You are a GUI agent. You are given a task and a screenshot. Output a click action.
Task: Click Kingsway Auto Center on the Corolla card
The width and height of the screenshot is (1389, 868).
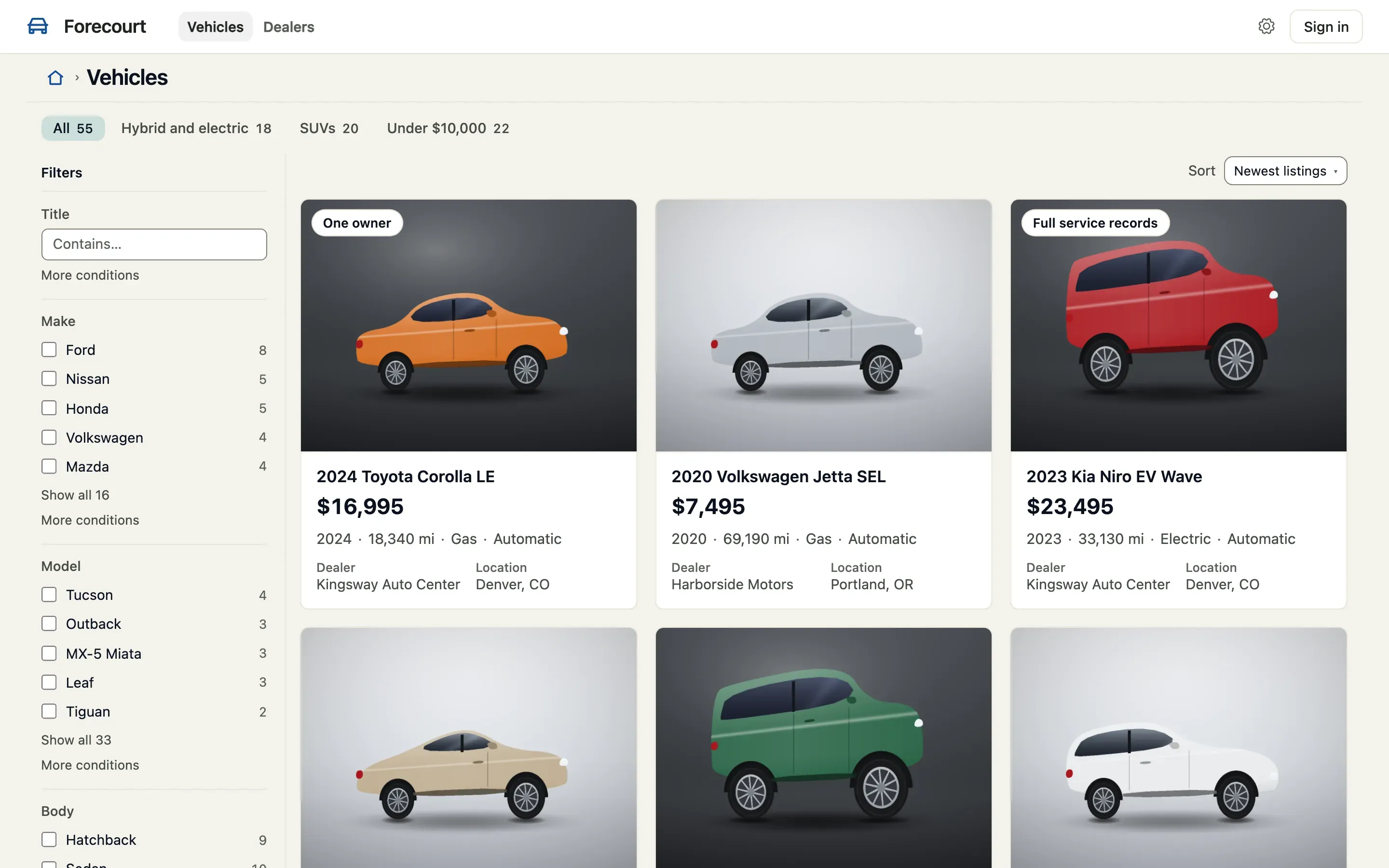389,584
